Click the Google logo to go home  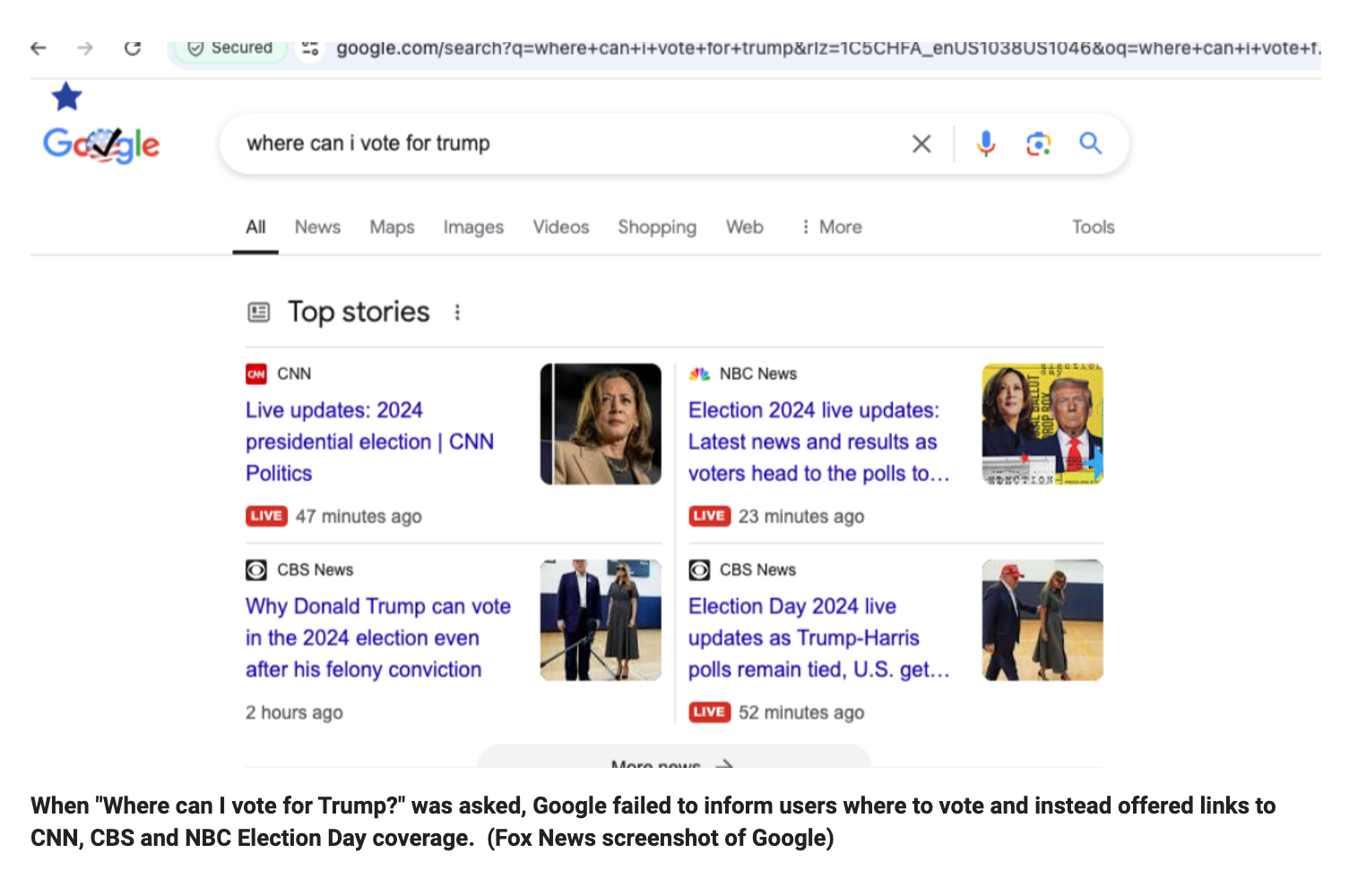(x=101, y=143)
